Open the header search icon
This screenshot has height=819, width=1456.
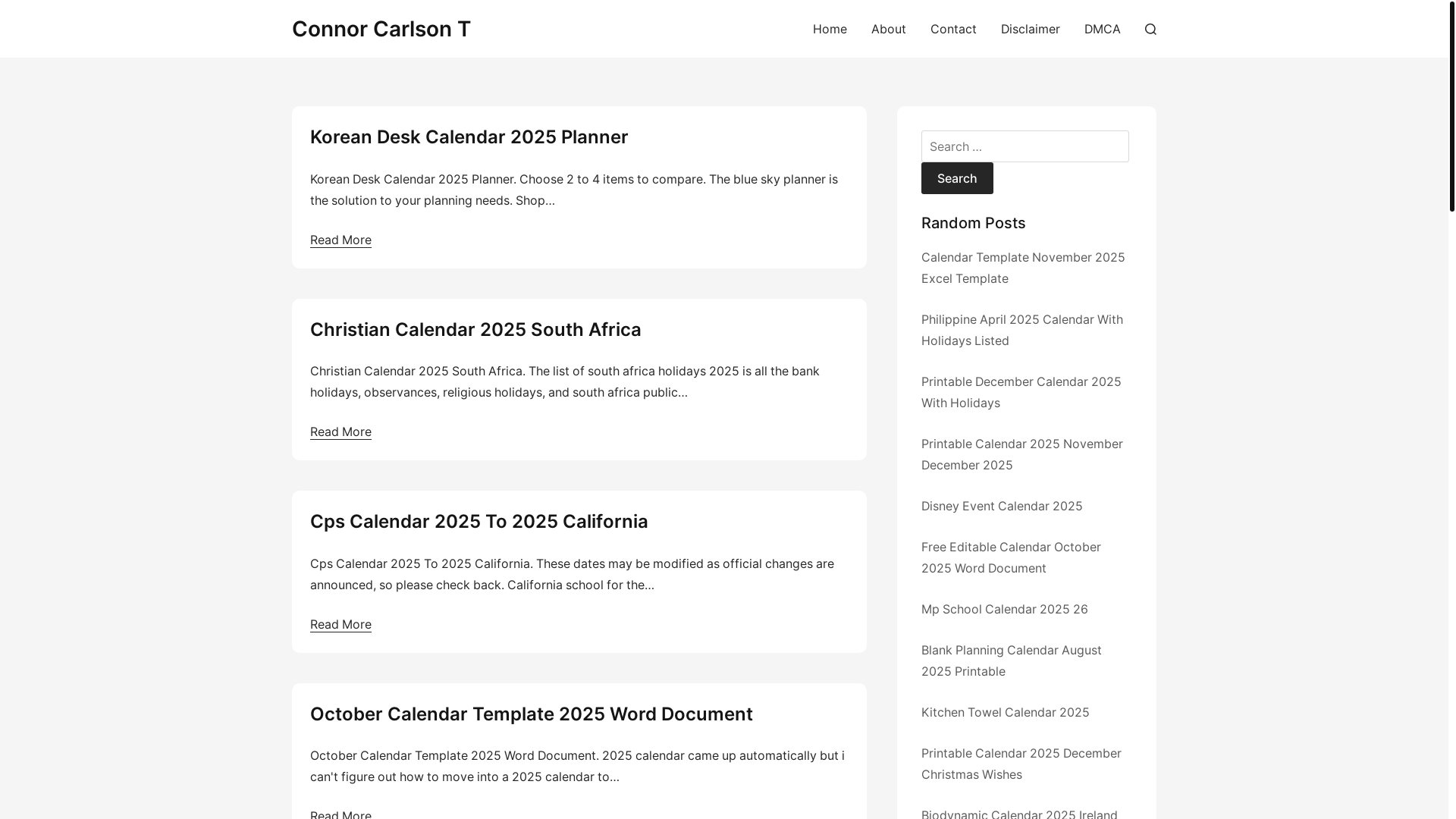point(1150,29)
